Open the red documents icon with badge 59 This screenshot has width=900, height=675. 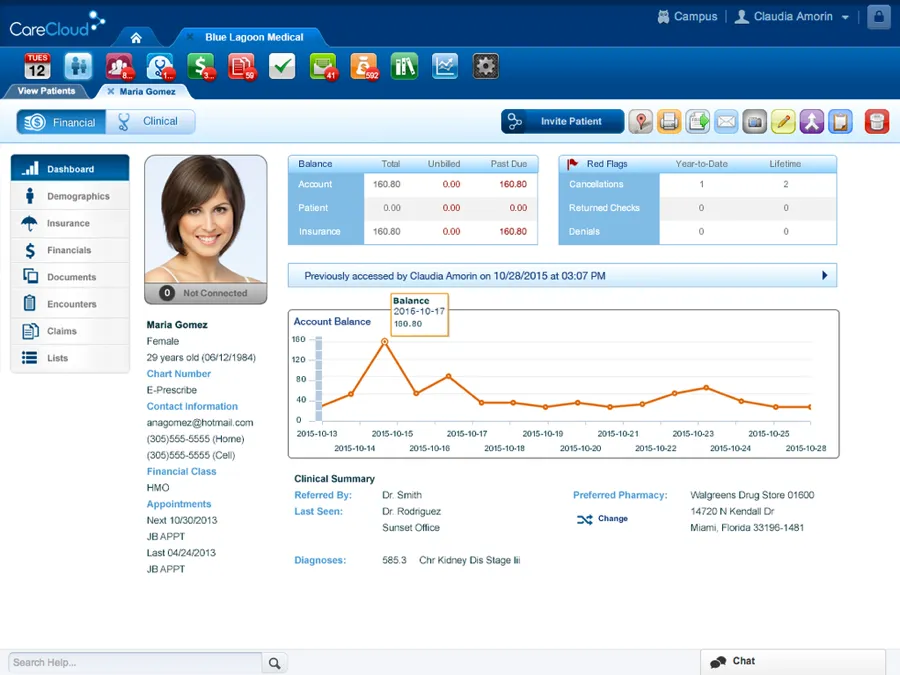point(242,66)
